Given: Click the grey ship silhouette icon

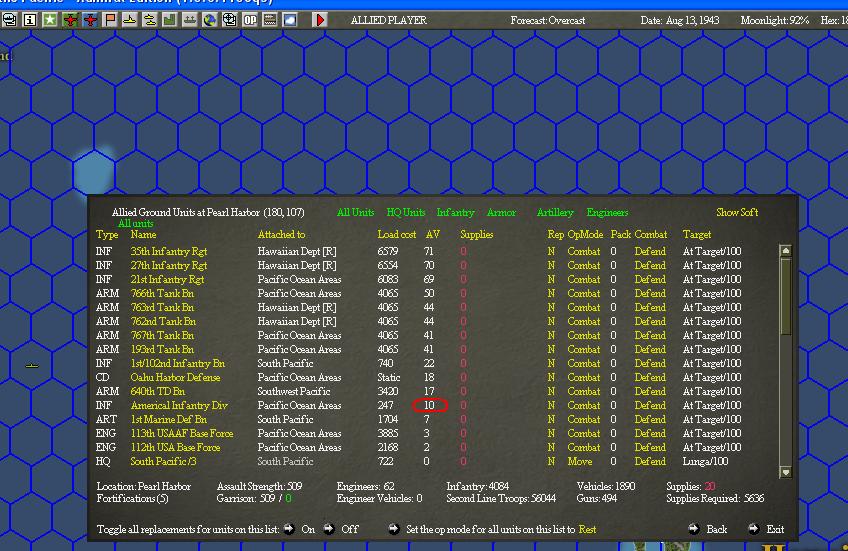Looking at the screenshot, I should point(190,20).
